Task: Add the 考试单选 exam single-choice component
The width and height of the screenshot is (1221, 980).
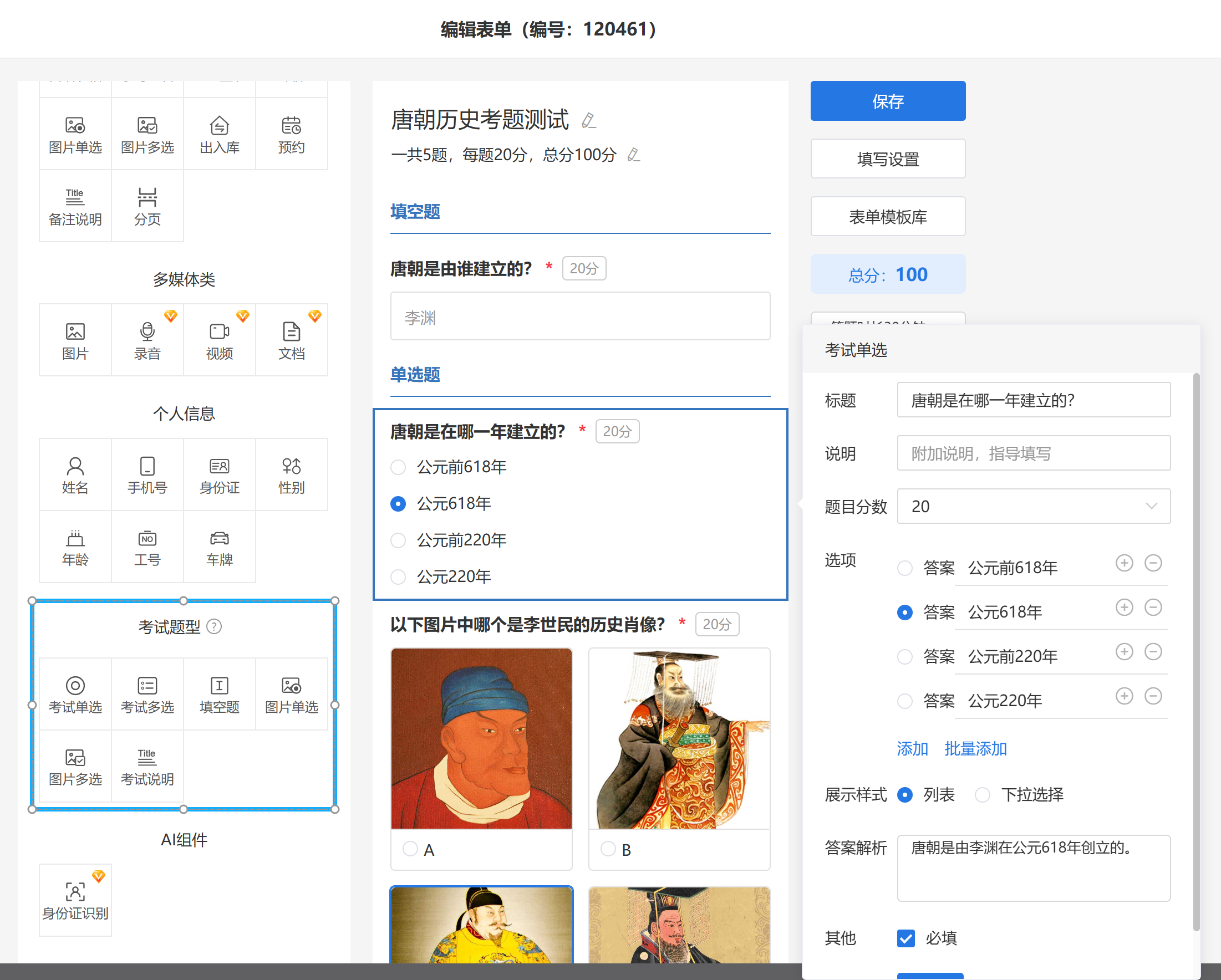Action: (75, 693)
